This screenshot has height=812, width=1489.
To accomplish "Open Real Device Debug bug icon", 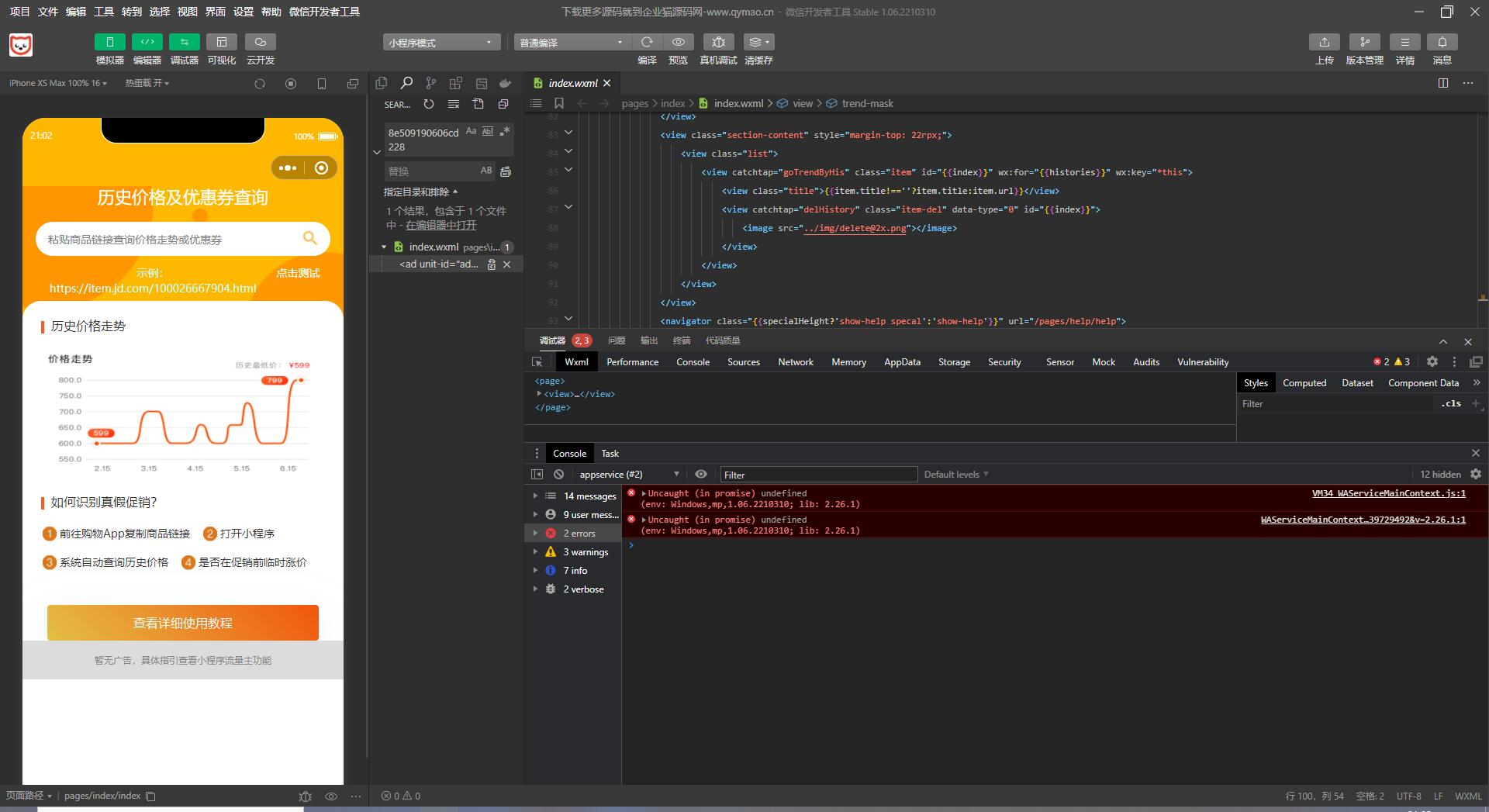I will pyautogui.click(x=718, y=42).
